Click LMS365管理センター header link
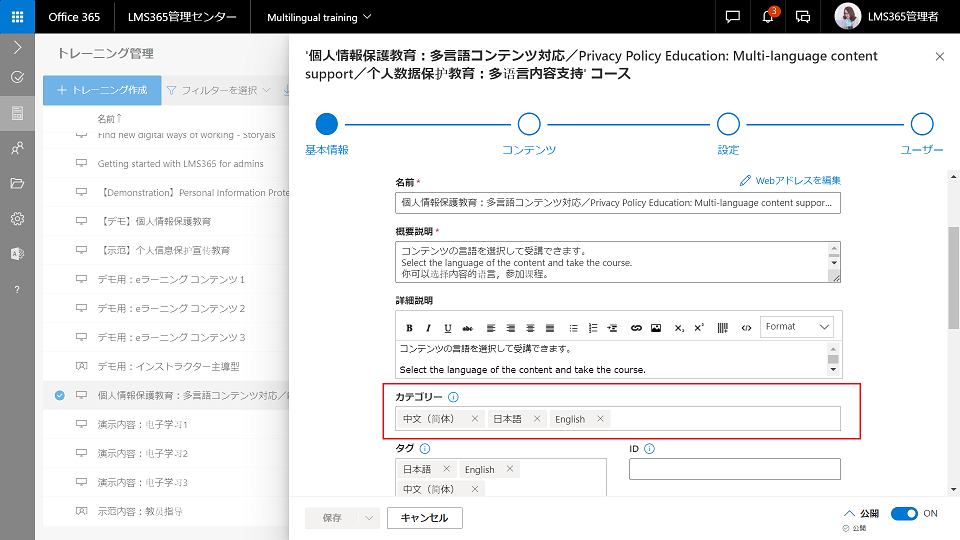 pos(182,17)
